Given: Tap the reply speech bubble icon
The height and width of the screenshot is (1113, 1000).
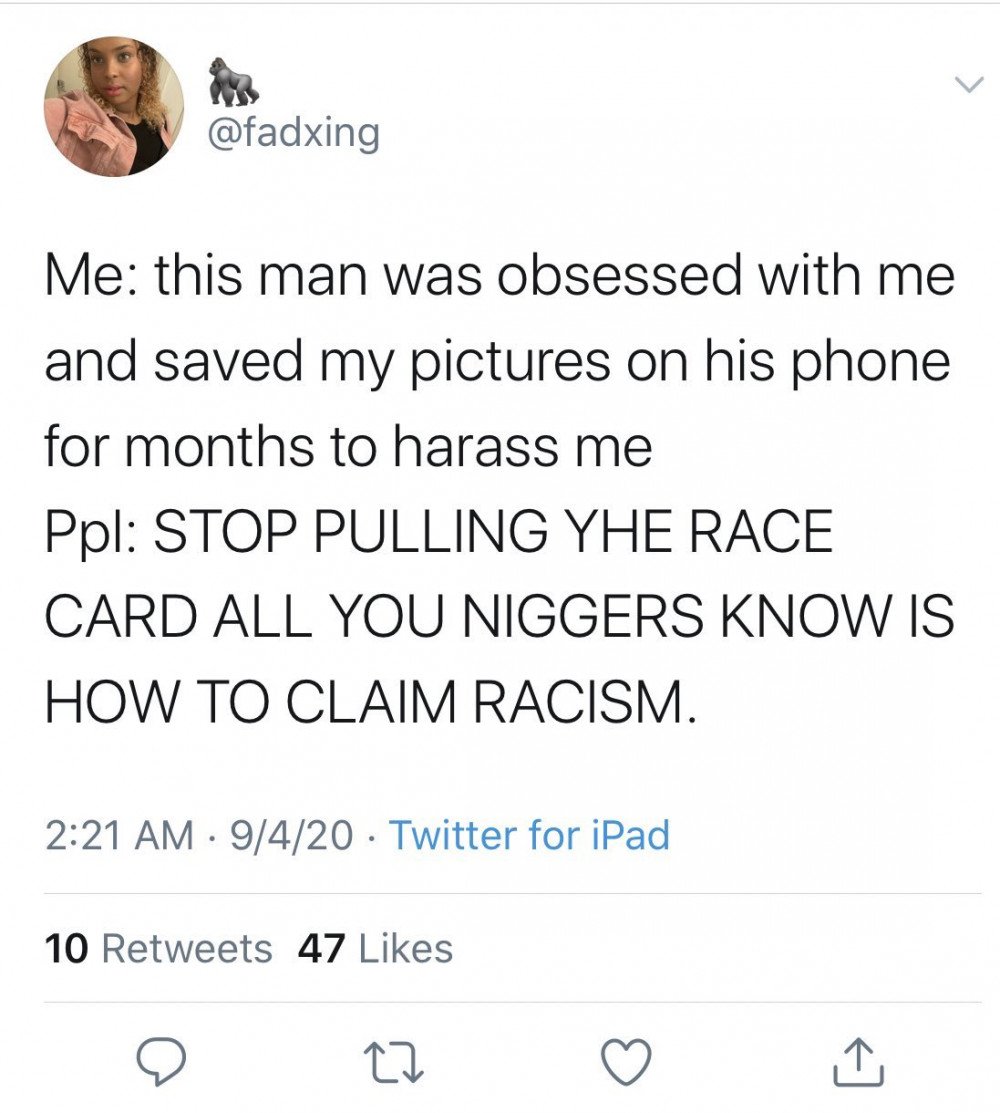Looking at the screenshot, I should [x=161, y=1062].
